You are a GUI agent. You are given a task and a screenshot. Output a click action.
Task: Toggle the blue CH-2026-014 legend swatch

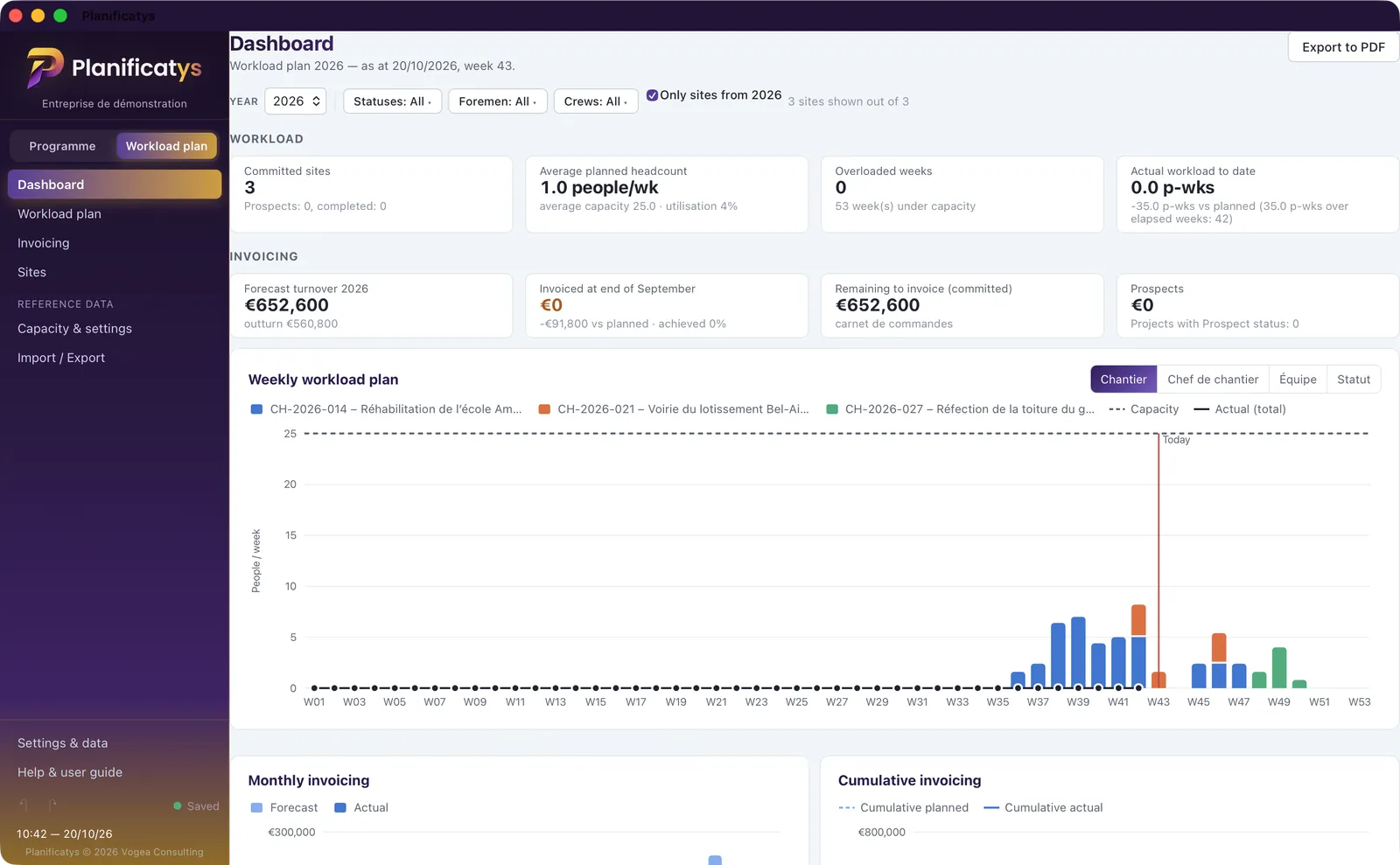[x=256, y=409]
